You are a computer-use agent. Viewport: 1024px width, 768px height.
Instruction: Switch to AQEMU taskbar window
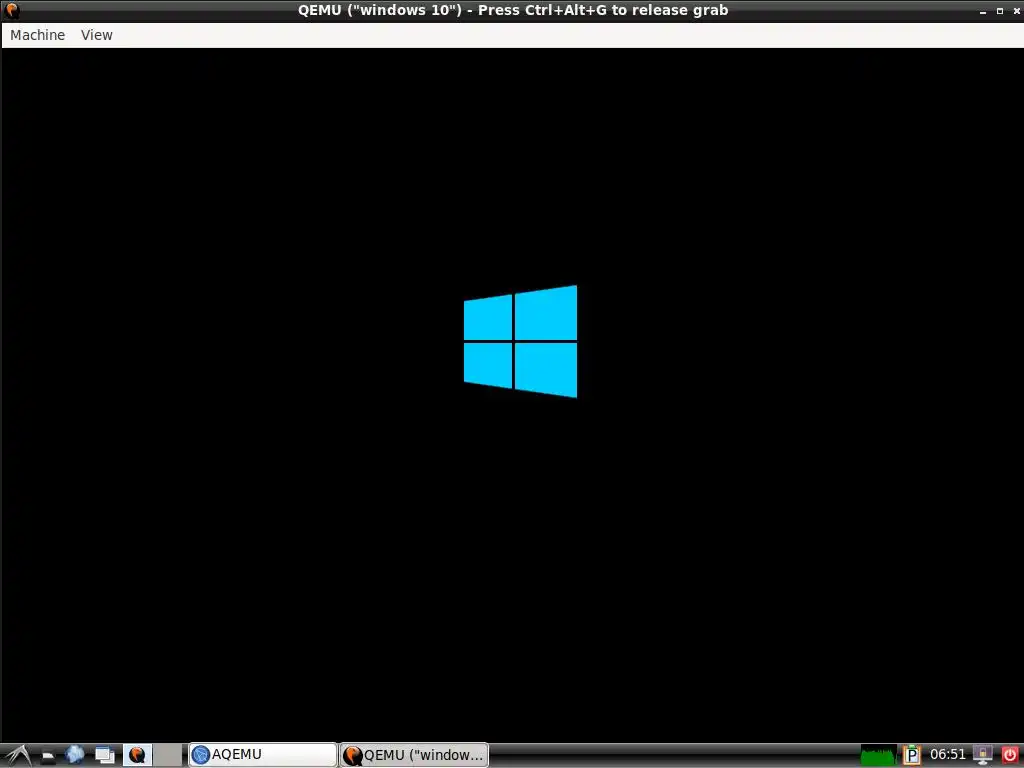click(x=263, y=755)
